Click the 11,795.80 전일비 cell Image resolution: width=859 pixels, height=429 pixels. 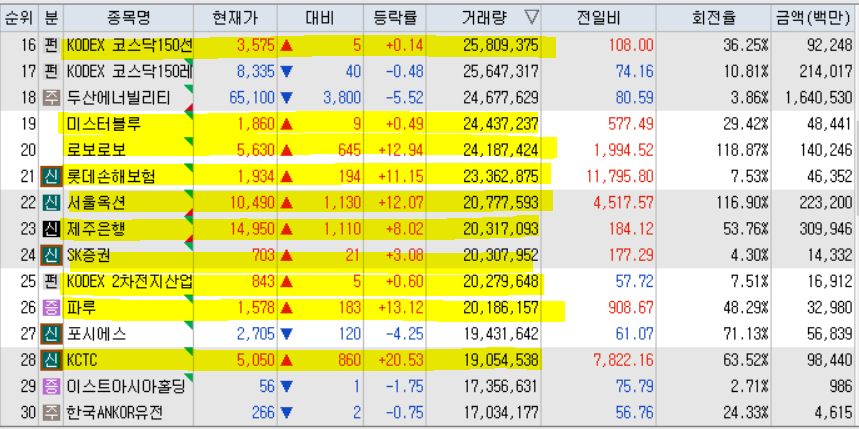point(620,176)
